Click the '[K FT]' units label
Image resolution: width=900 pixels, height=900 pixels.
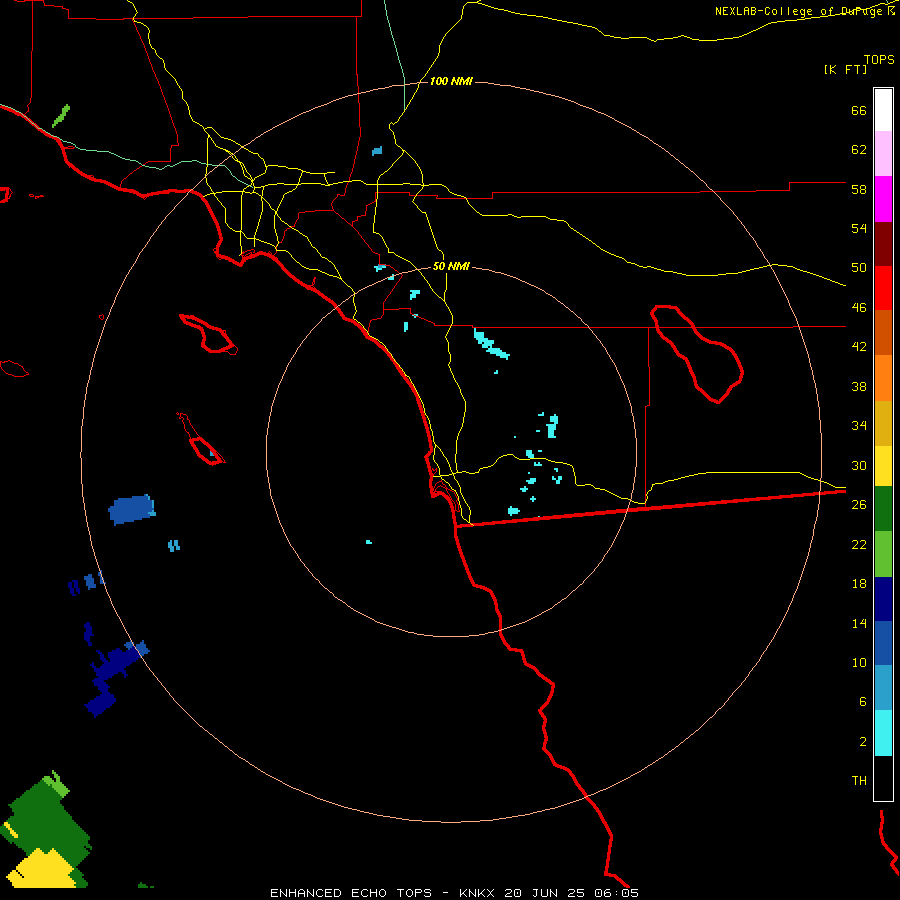click(845, 69)
